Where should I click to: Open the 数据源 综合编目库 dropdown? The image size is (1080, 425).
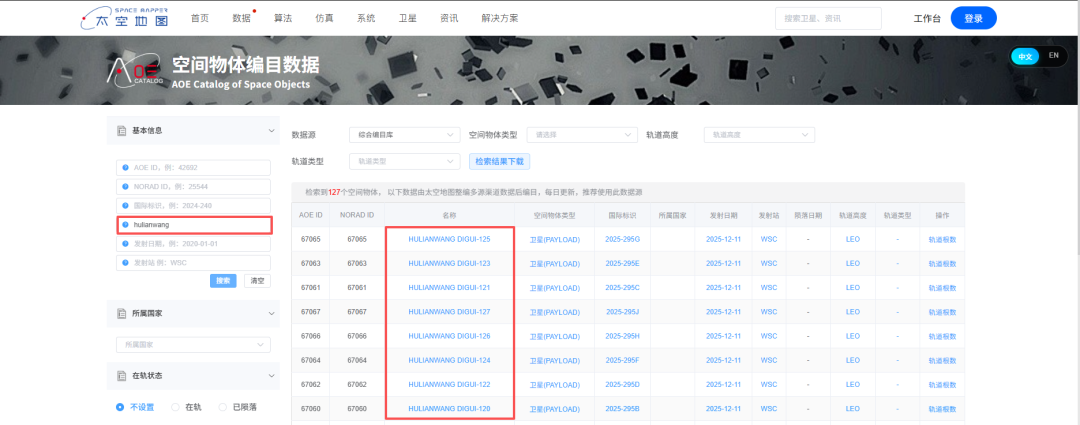click(x=404, y=135)
